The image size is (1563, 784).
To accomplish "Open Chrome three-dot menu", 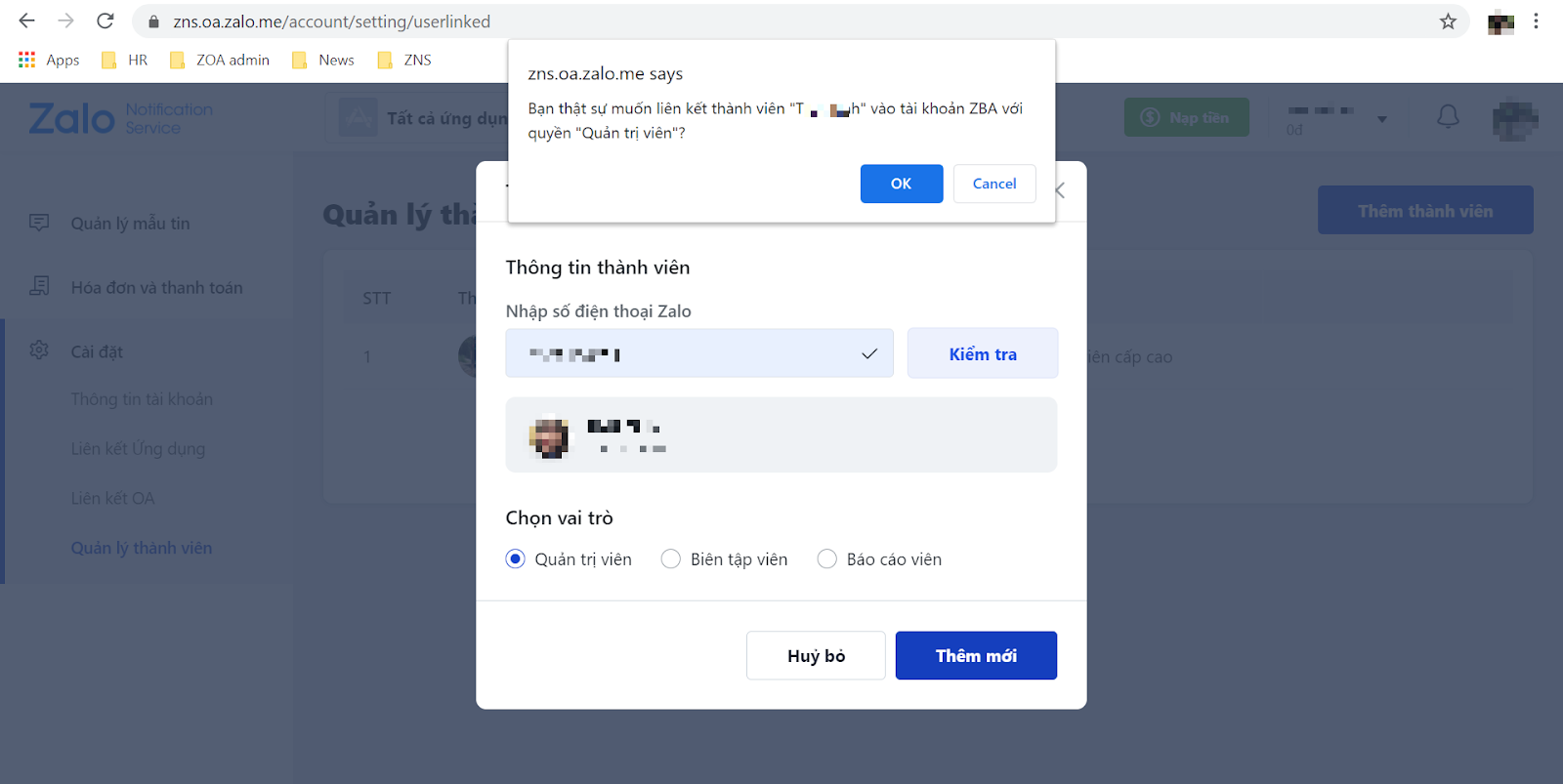I will (x=1536, y=21).
